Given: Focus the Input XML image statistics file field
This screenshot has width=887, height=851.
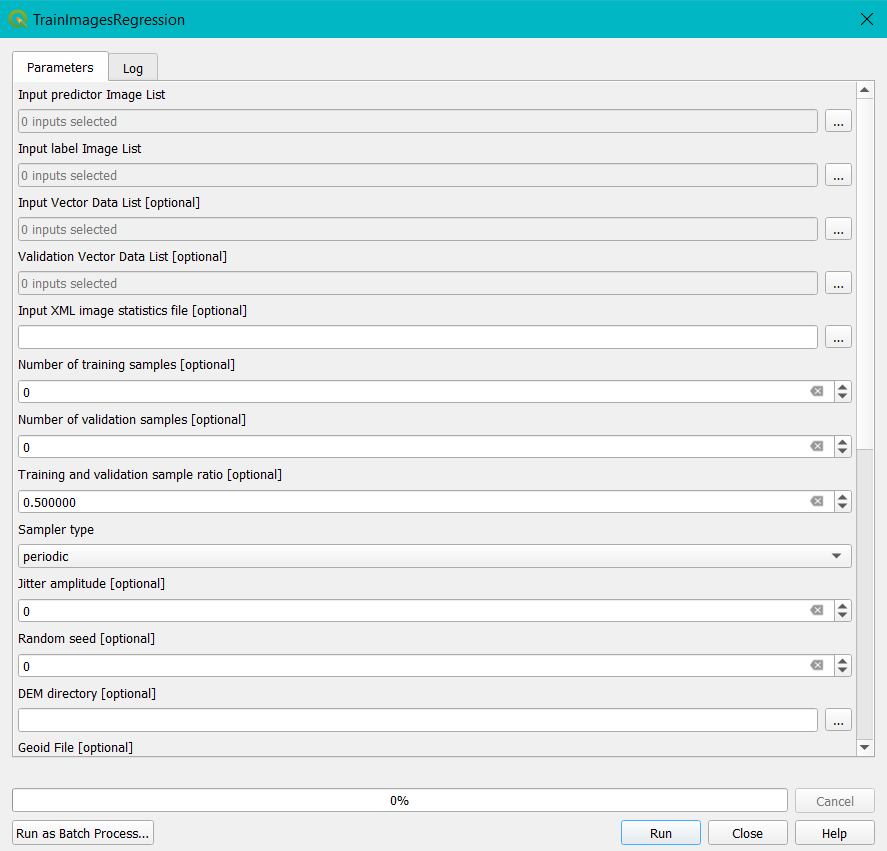Looking at the screenshot, I should pos(417,337).
